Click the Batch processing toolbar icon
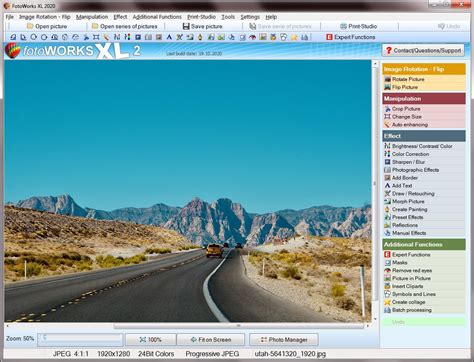The image size is (474, 362). pos(304,37)
